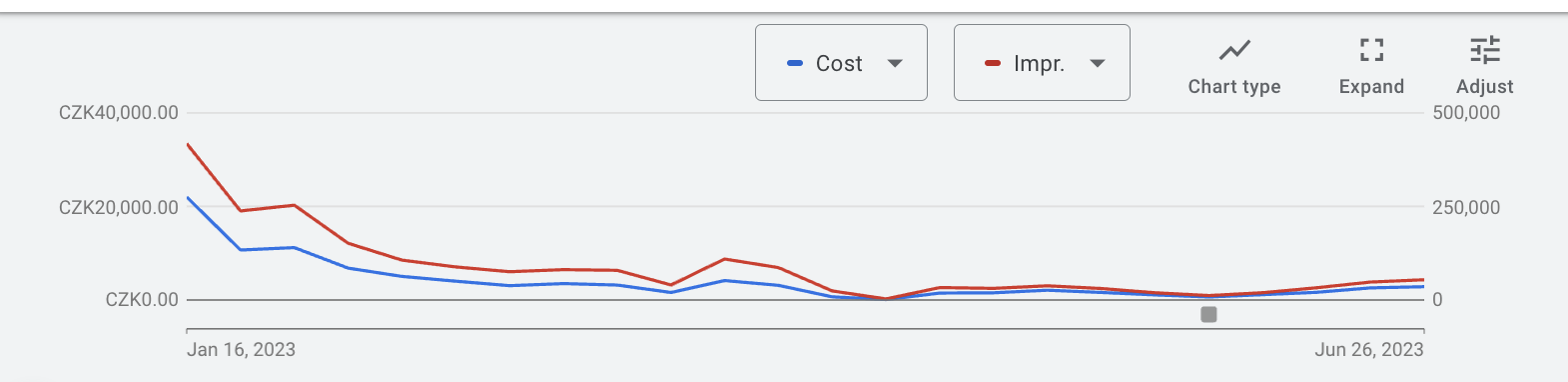Image resolution: width=1568 pixels, height=382 pixels.
Task: Click the Expand text label
Action: pos(1371,87)
